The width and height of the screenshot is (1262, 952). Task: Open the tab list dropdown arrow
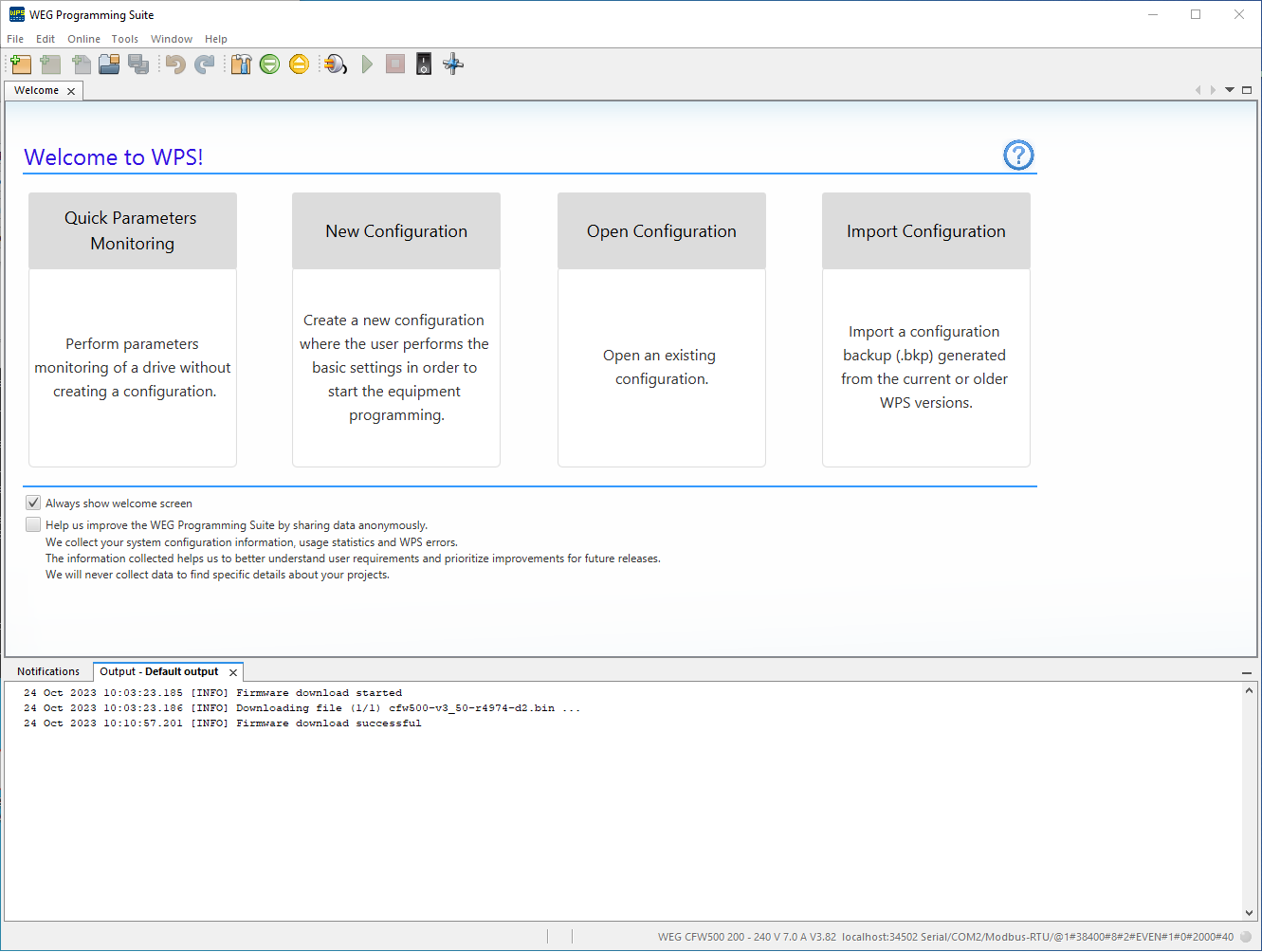pyautogui.click(x=1229, y=89)
